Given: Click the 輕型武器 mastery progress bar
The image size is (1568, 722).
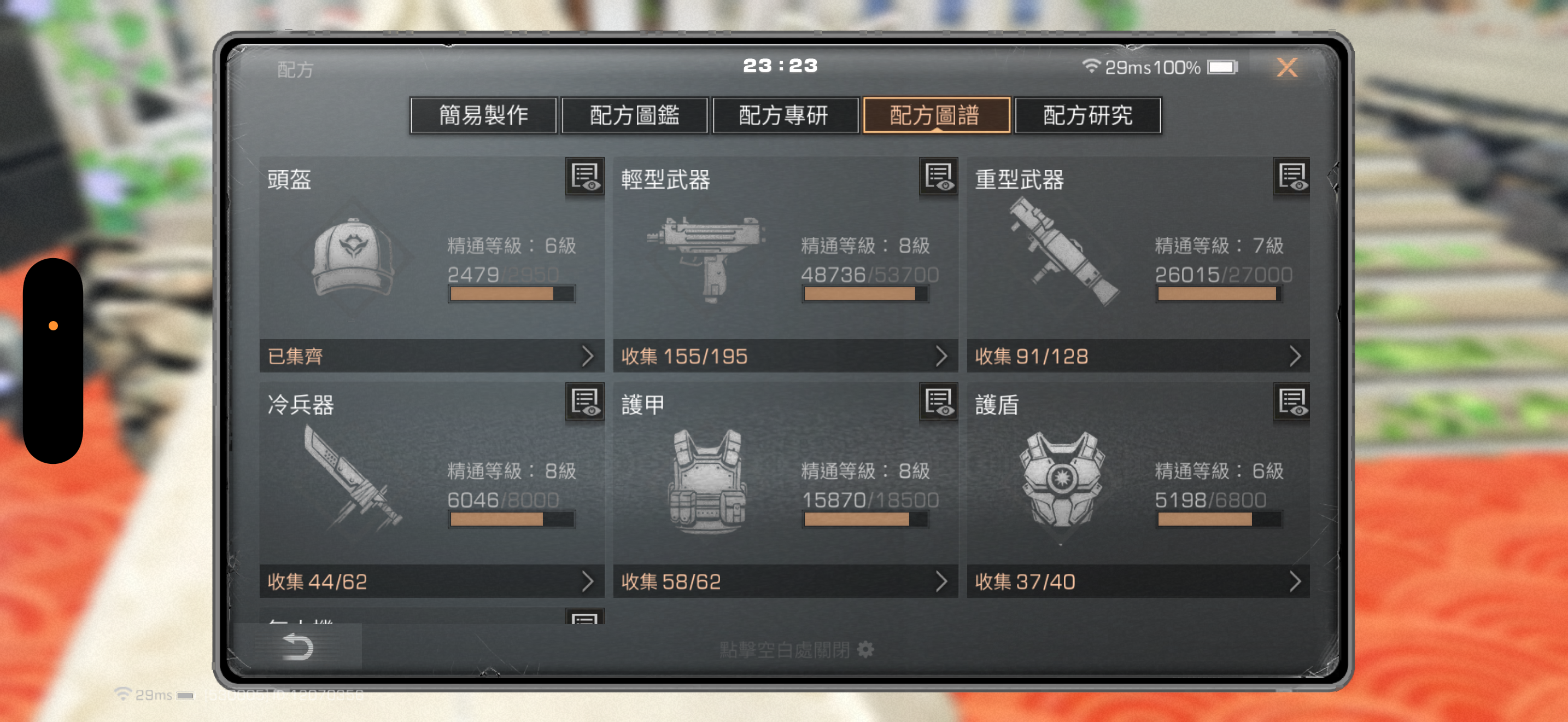Looking at the screenshot, I should click(x=865, y=294).
